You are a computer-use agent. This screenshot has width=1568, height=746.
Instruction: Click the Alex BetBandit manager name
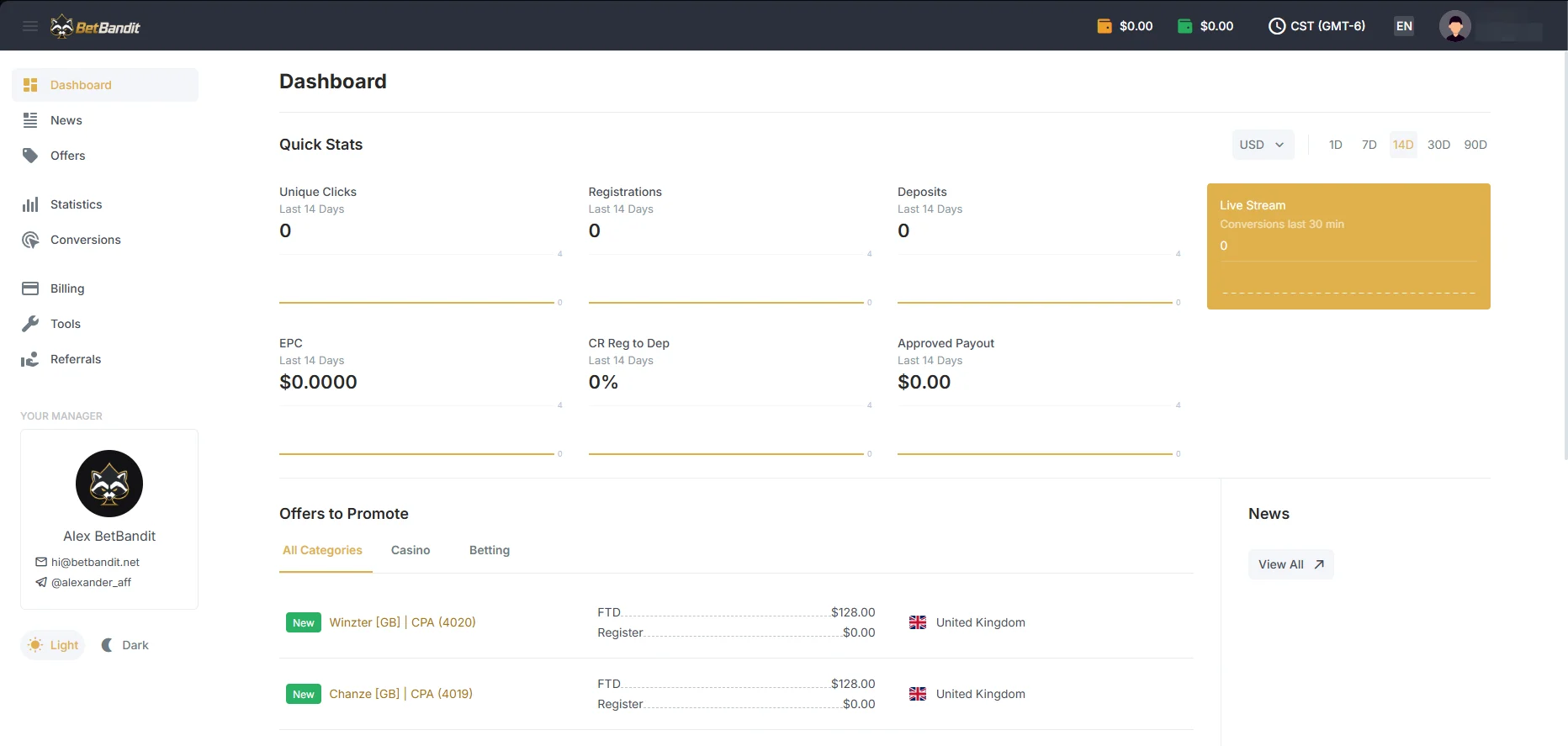pyautogui.click(x=109, y=536)
